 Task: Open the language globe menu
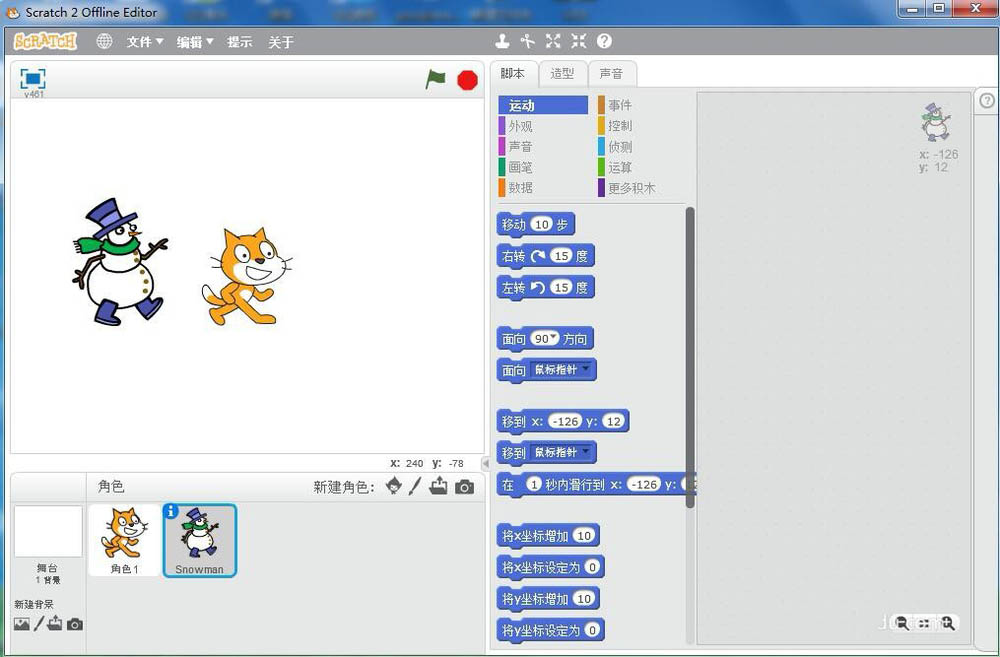click(x=104, y=41)
